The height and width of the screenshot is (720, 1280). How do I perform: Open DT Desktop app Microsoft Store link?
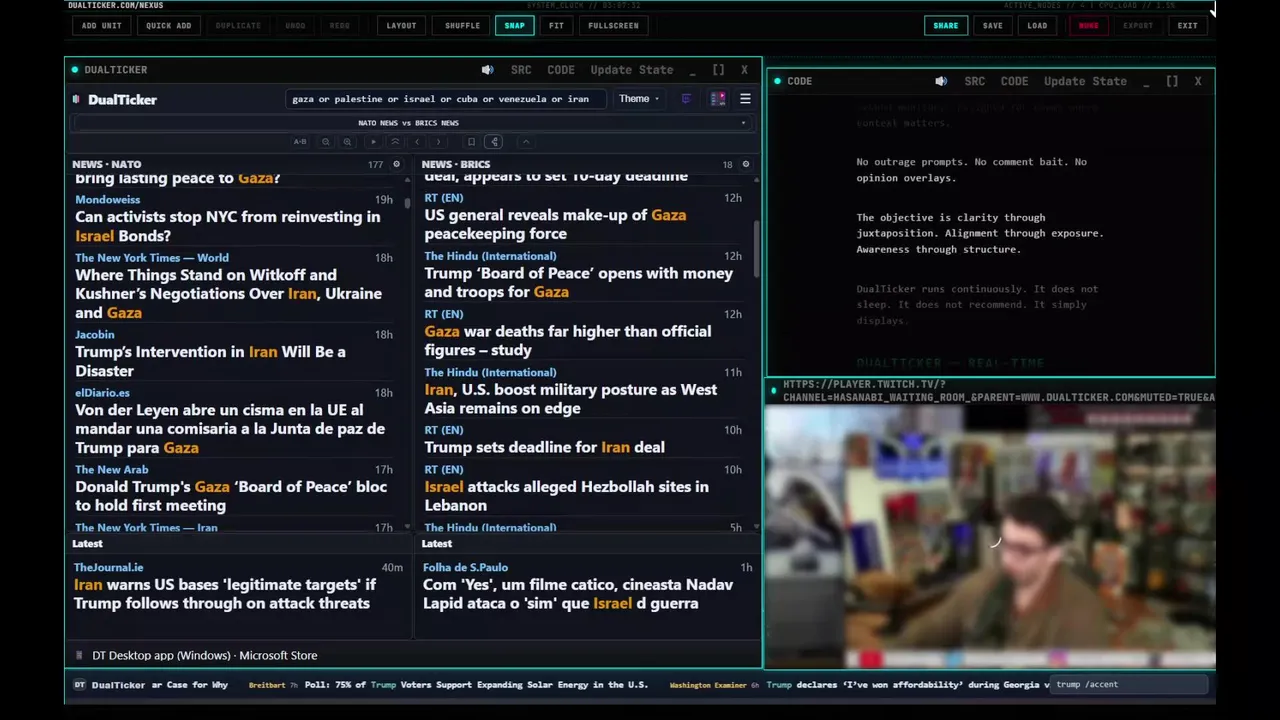coord(205,655)
